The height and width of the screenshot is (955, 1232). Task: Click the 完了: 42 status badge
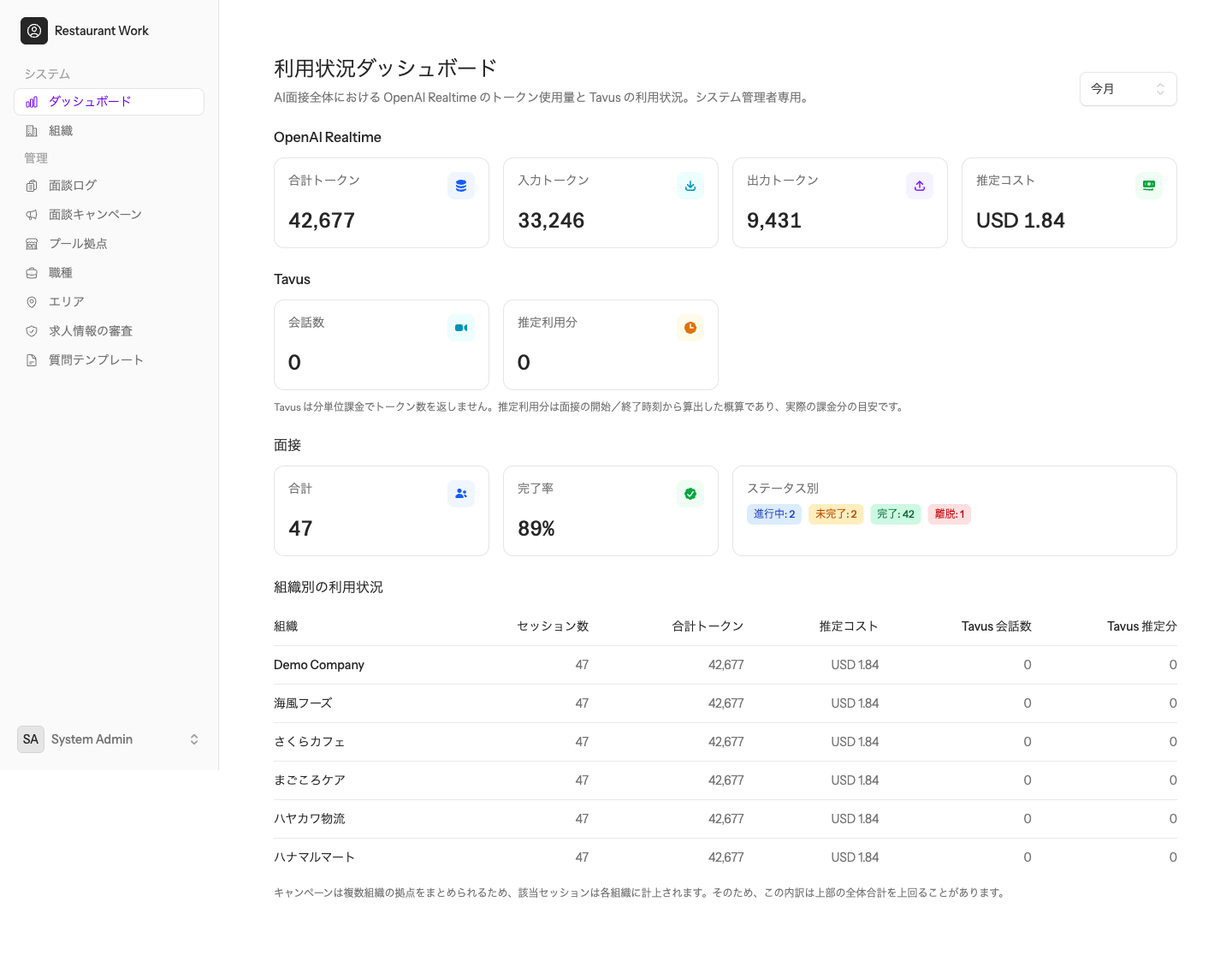(896, 514)
